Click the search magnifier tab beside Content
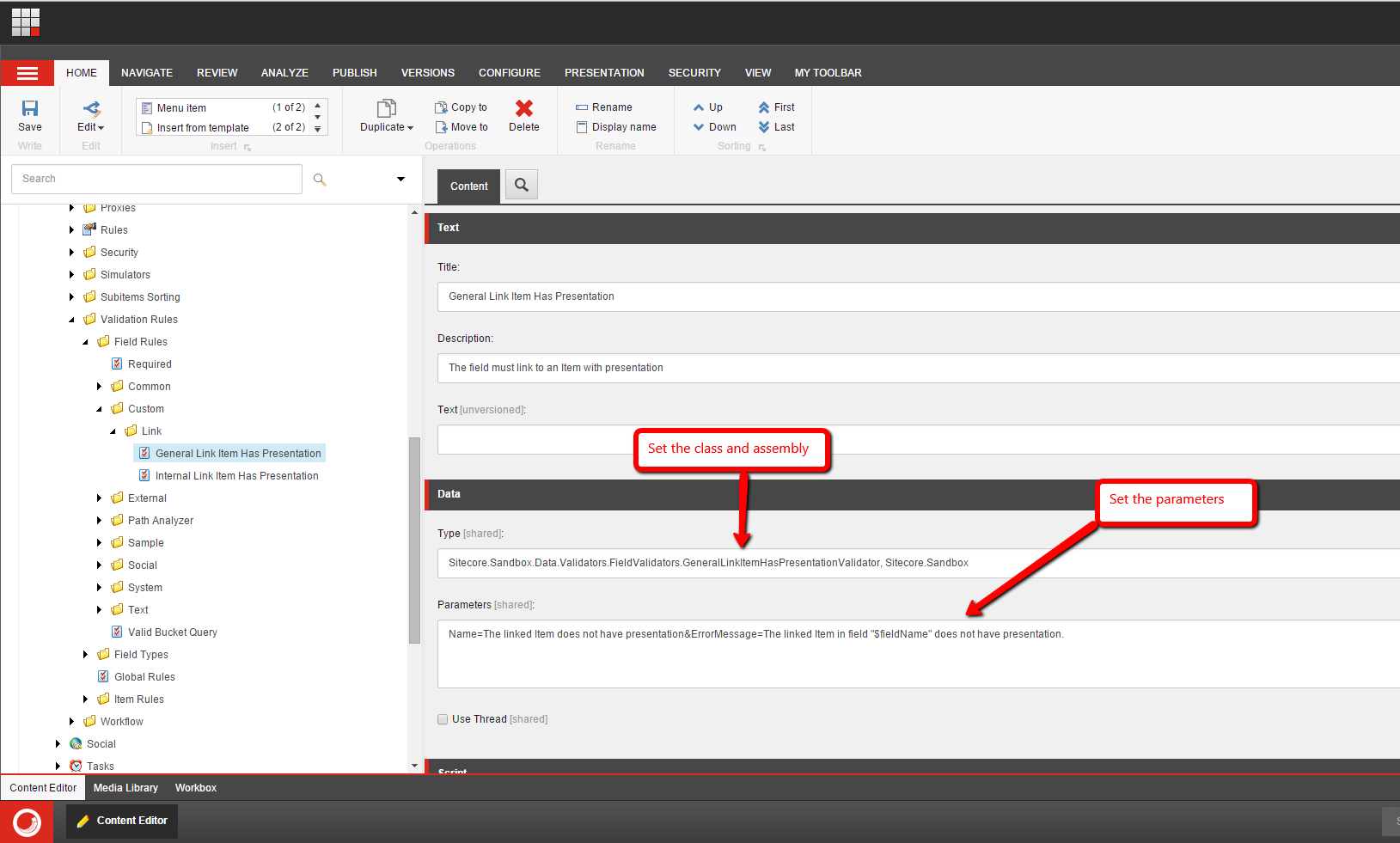Screen dimensions: 1400x843 click(521, 185)
